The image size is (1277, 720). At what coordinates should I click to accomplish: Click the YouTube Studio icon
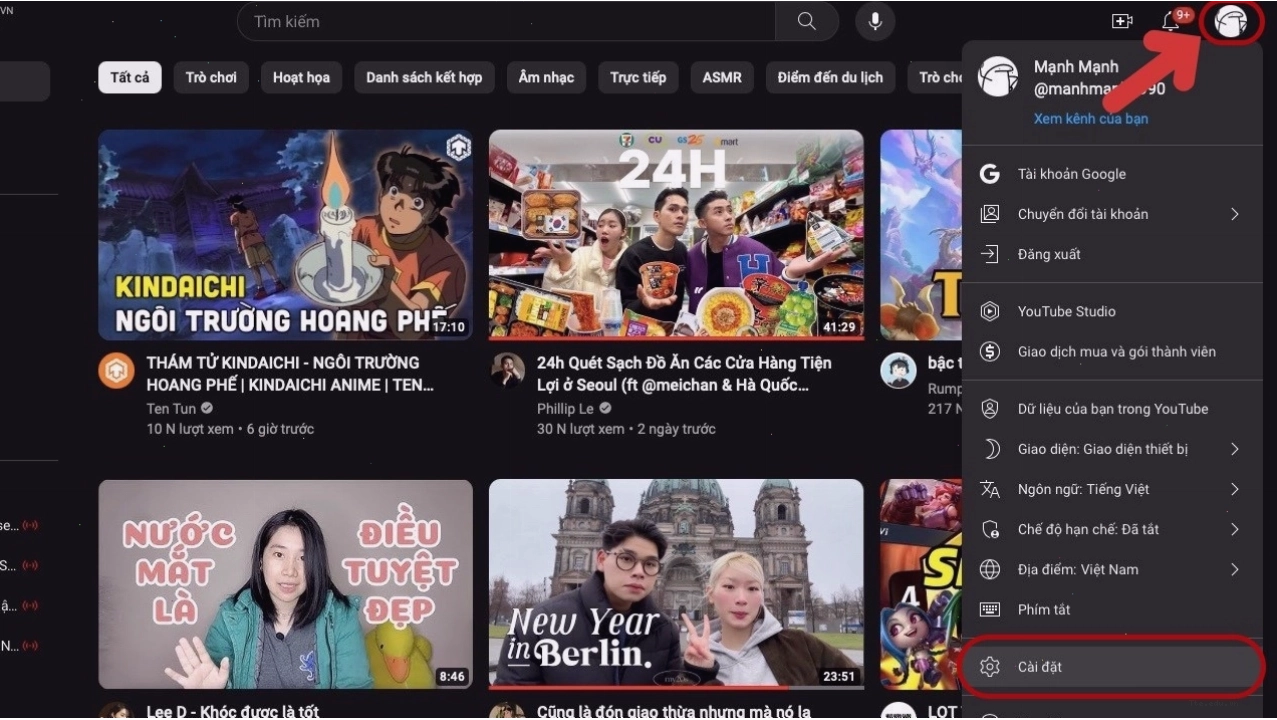point(990,311)
